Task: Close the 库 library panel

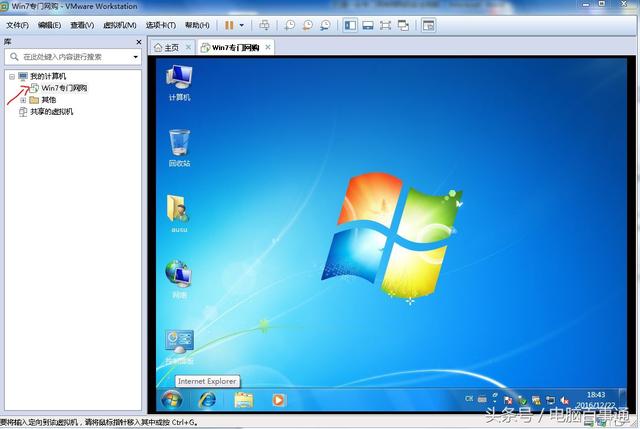Action: click(138, 42)
